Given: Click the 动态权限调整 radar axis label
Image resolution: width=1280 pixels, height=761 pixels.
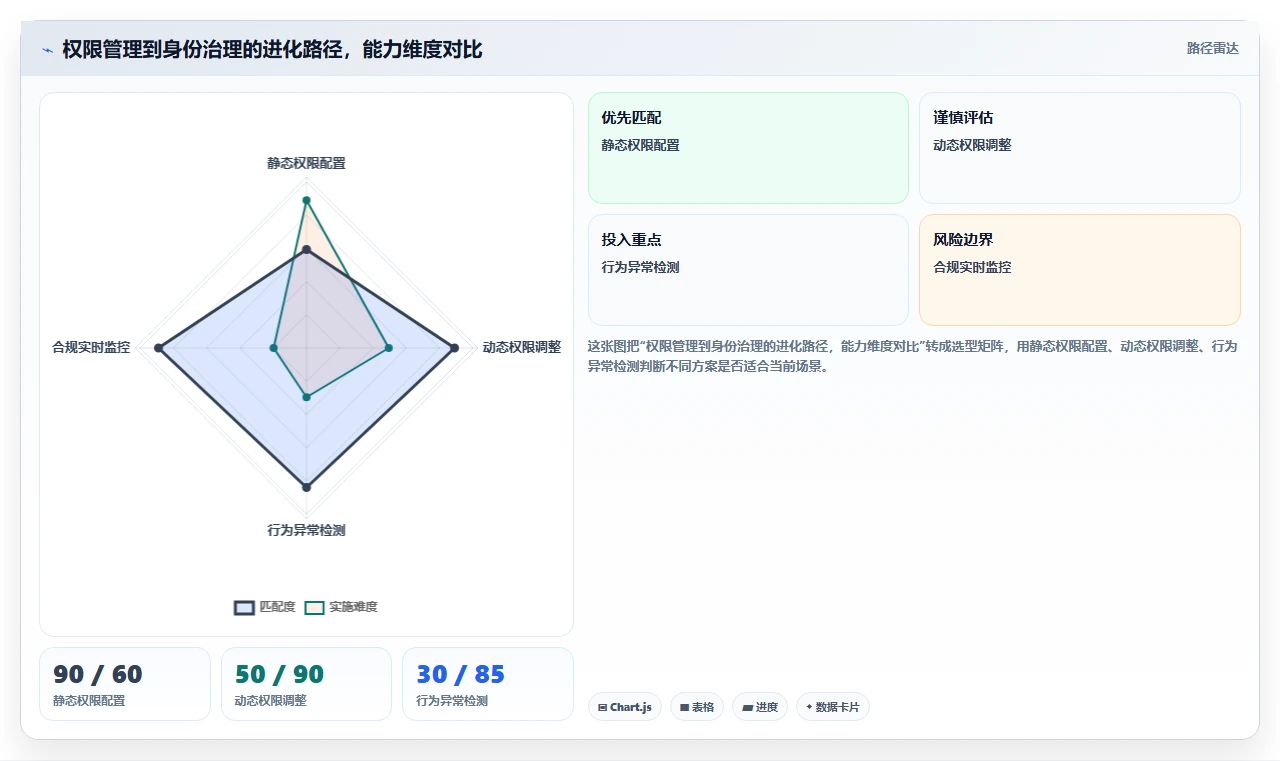Looking at the screenshot, I should click(x=521, y=347).
